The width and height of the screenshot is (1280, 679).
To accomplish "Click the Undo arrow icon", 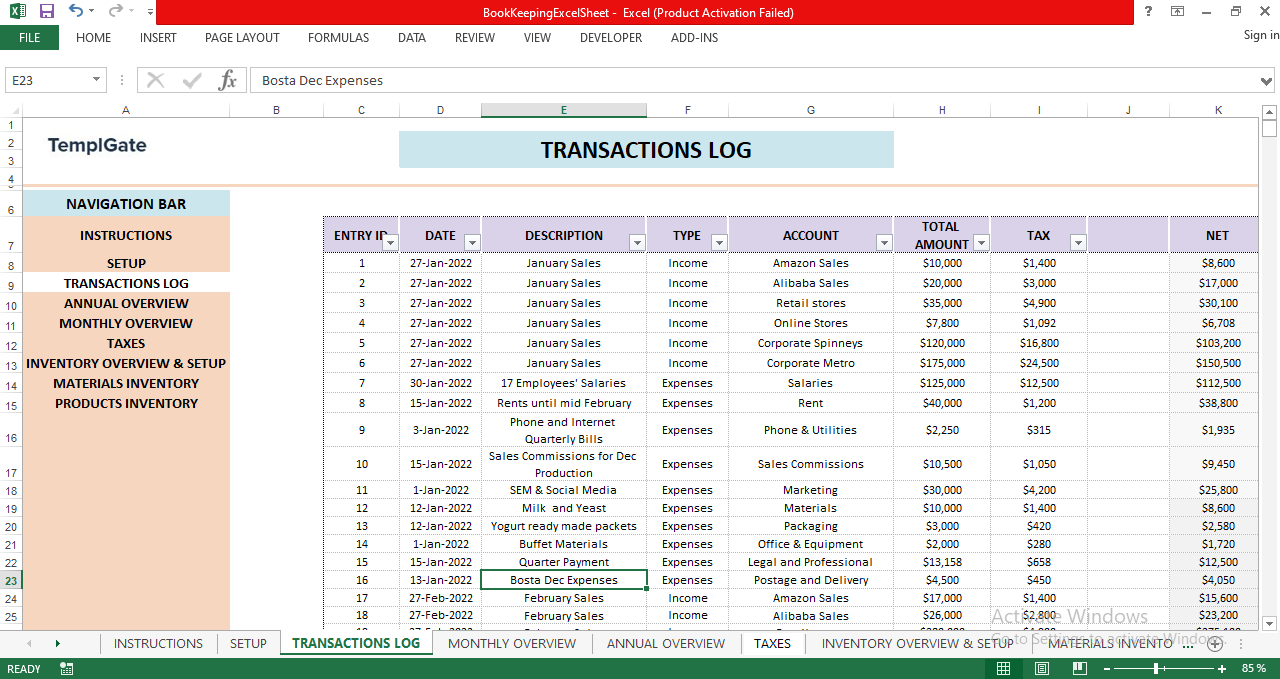I will pyautogui.click(x=76, y=11).
